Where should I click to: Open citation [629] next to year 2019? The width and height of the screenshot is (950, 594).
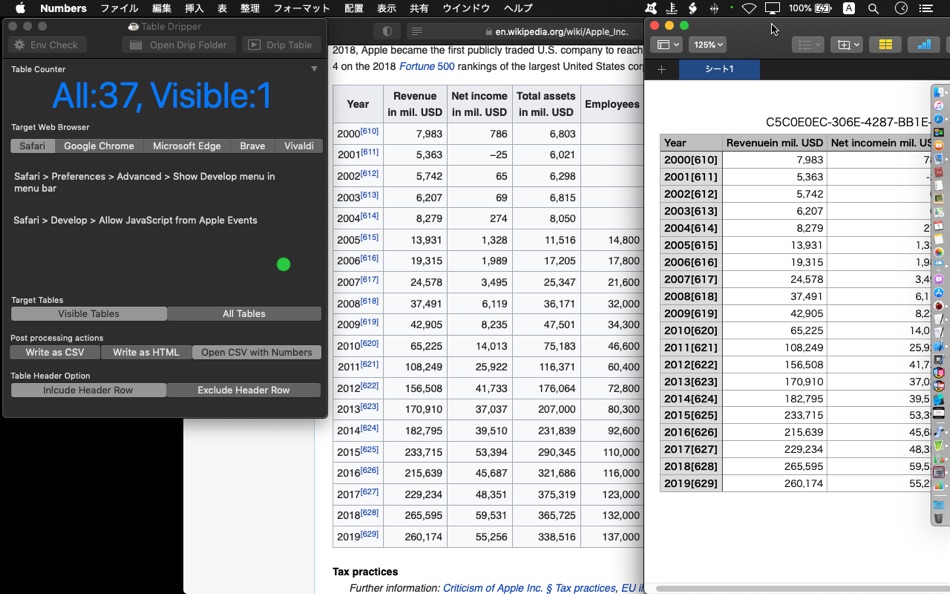(x=369, y=534)
